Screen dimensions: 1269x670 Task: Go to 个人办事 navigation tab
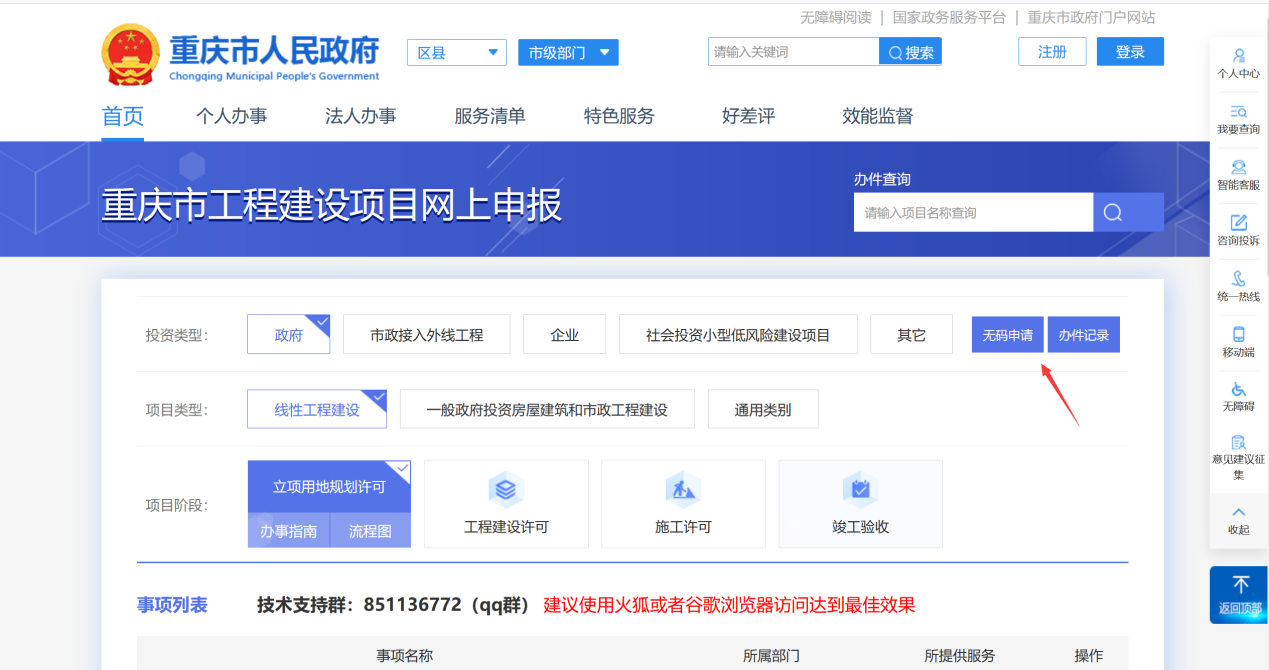[x=231, y=116]
